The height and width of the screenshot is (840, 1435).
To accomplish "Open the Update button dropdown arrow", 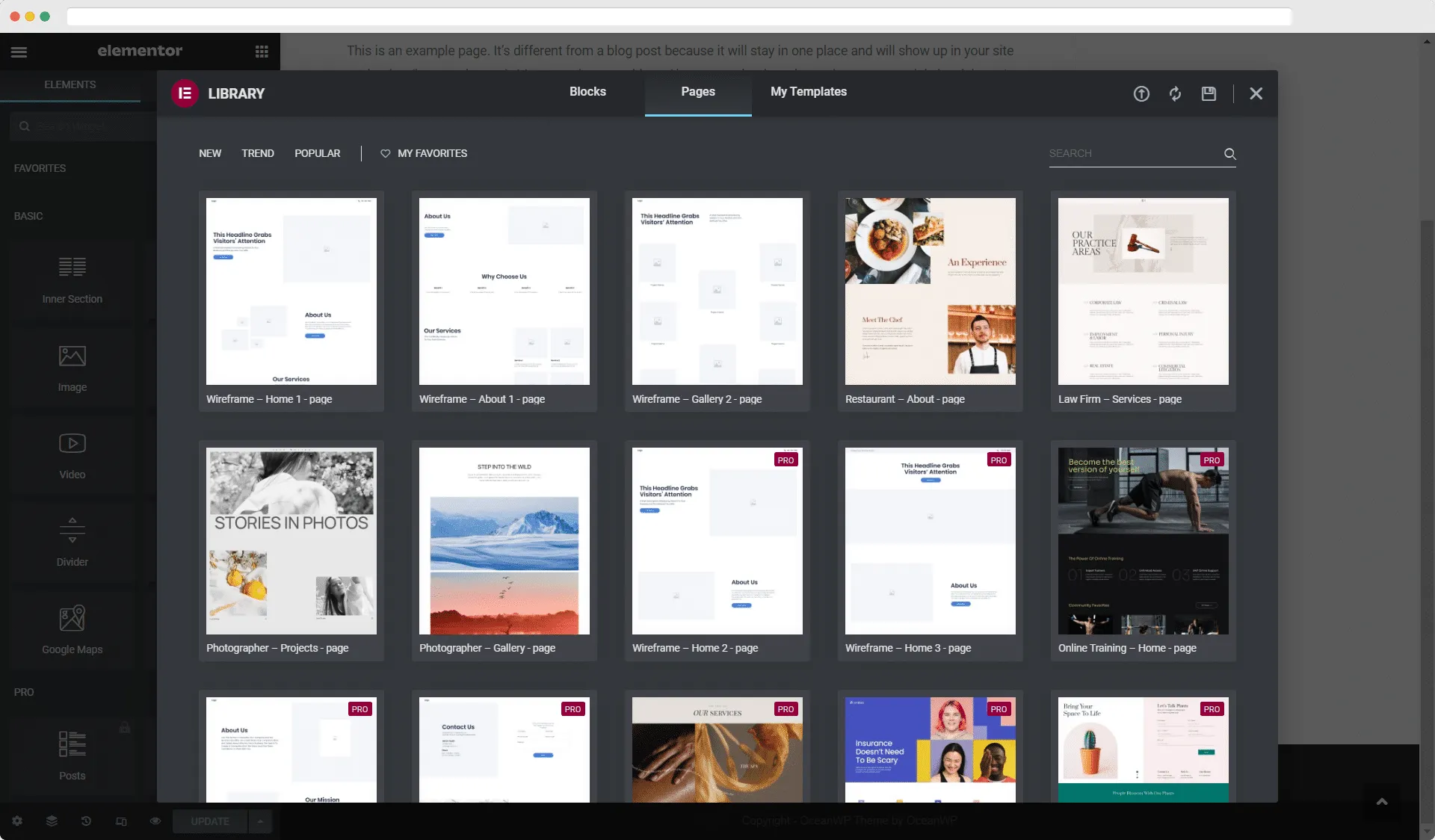I will pyautogui.click(x=259, y=821).
